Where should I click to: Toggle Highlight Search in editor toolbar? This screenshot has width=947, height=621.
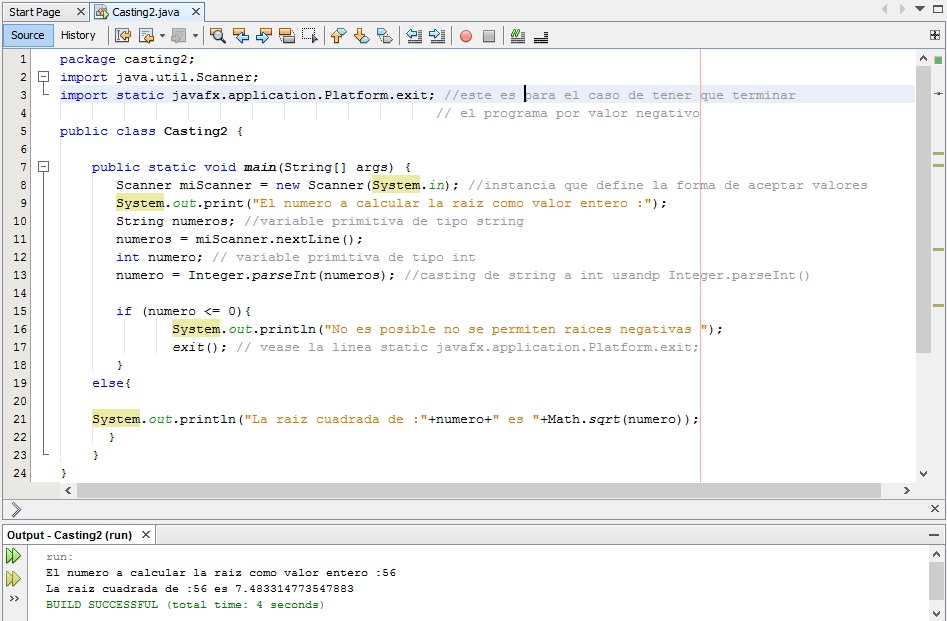pos(287,36)
